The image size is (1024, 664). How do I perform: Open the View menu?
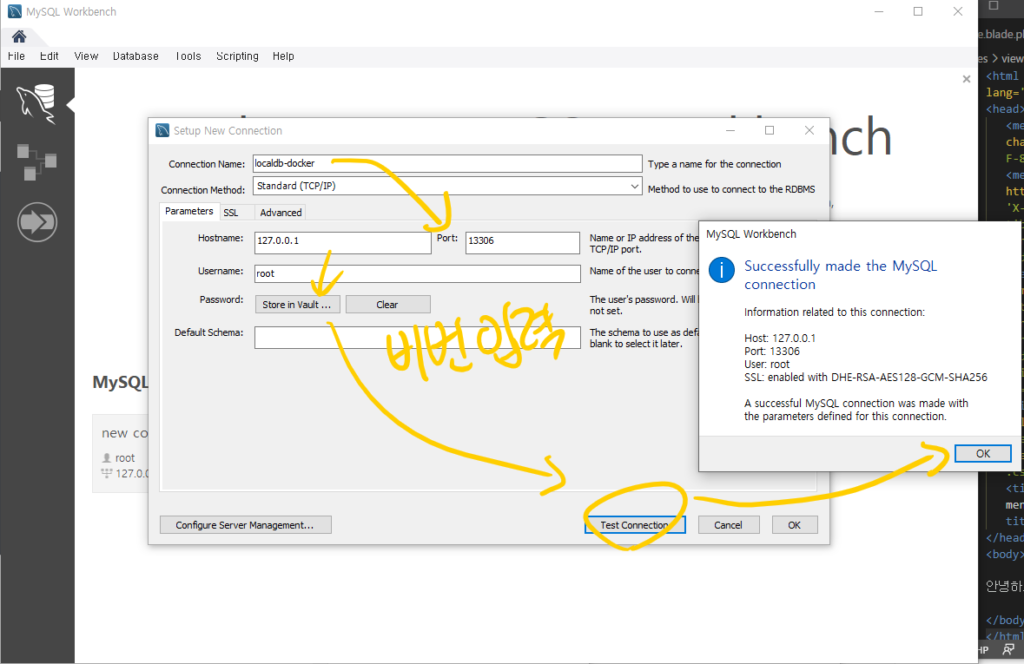click(86, 56)
